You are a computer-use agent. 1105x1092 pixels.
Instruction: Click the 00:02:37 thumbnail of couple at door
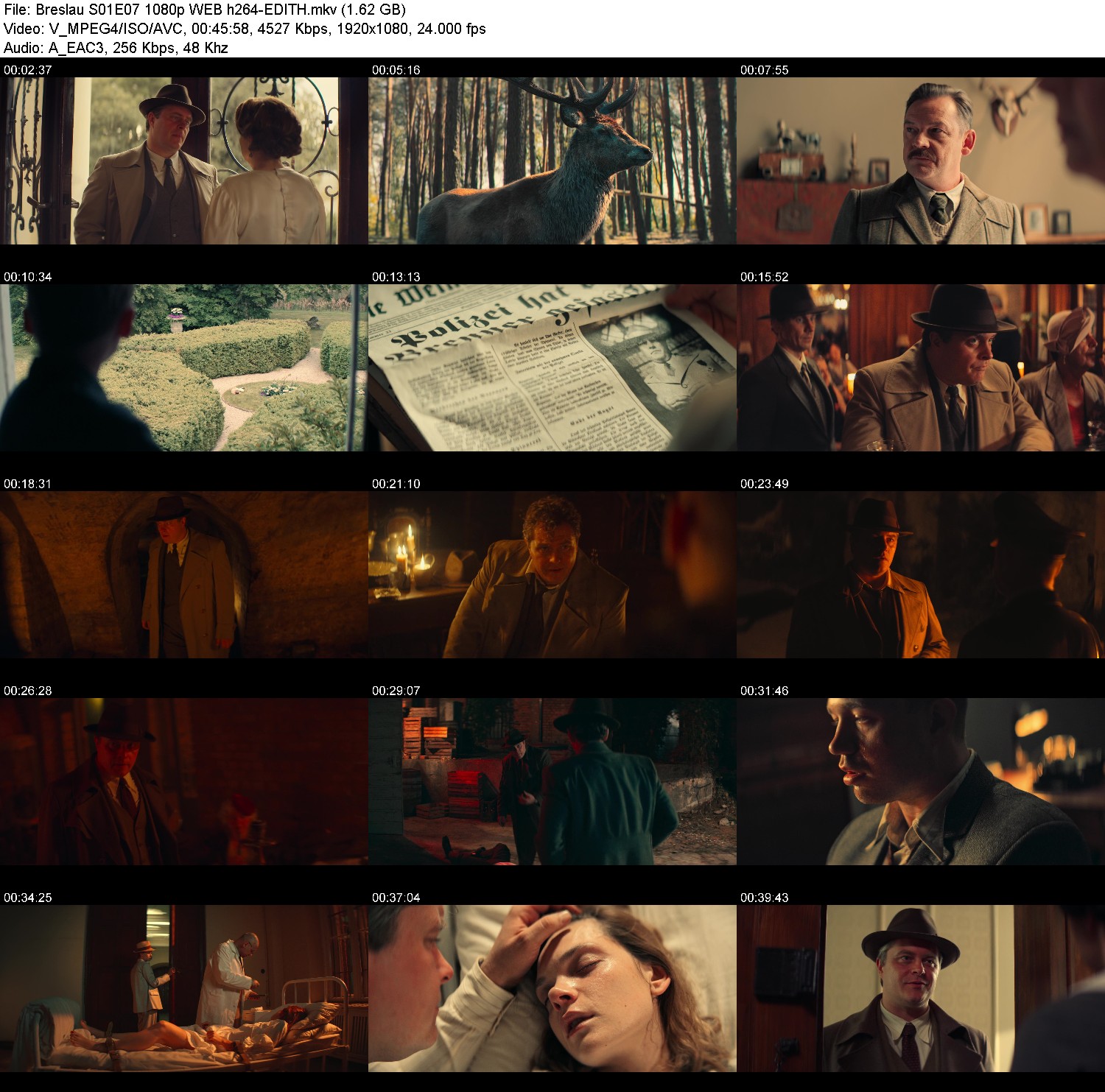click(184, 161)
